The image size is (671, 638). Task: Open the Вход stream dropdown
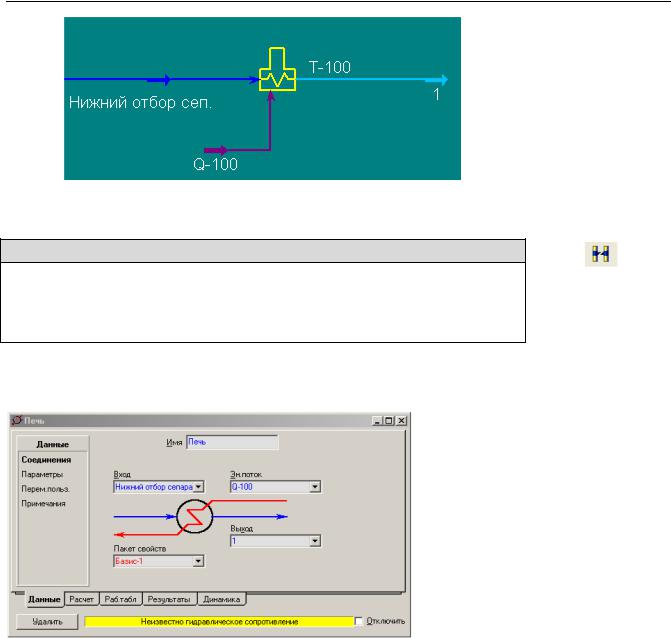(198, 487)
